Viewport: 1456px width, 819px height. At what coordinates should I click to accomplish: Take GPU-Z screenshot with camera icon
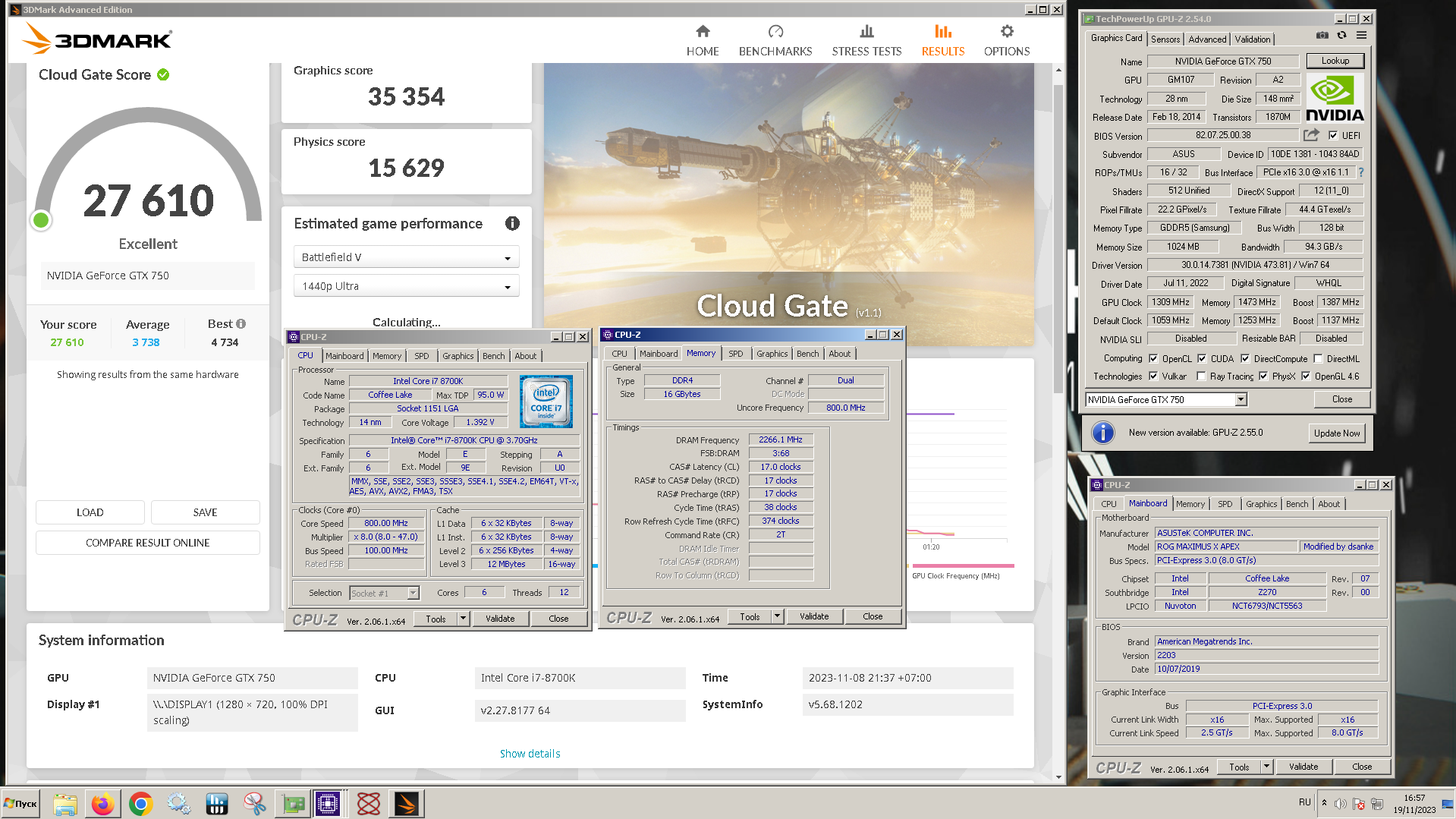[1322, 36]
